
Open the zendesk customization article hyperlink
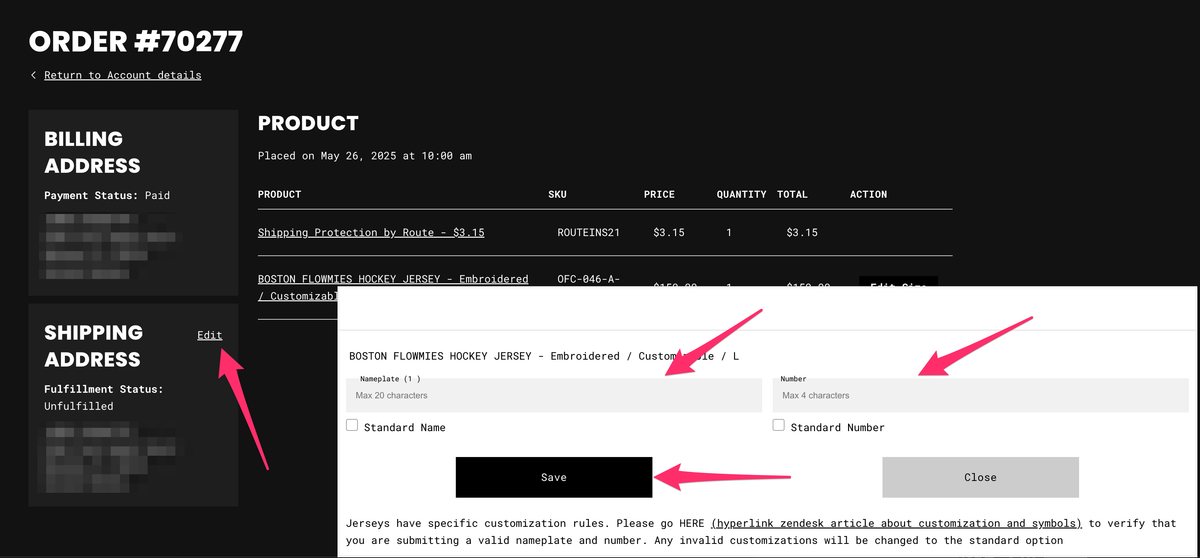896,523
